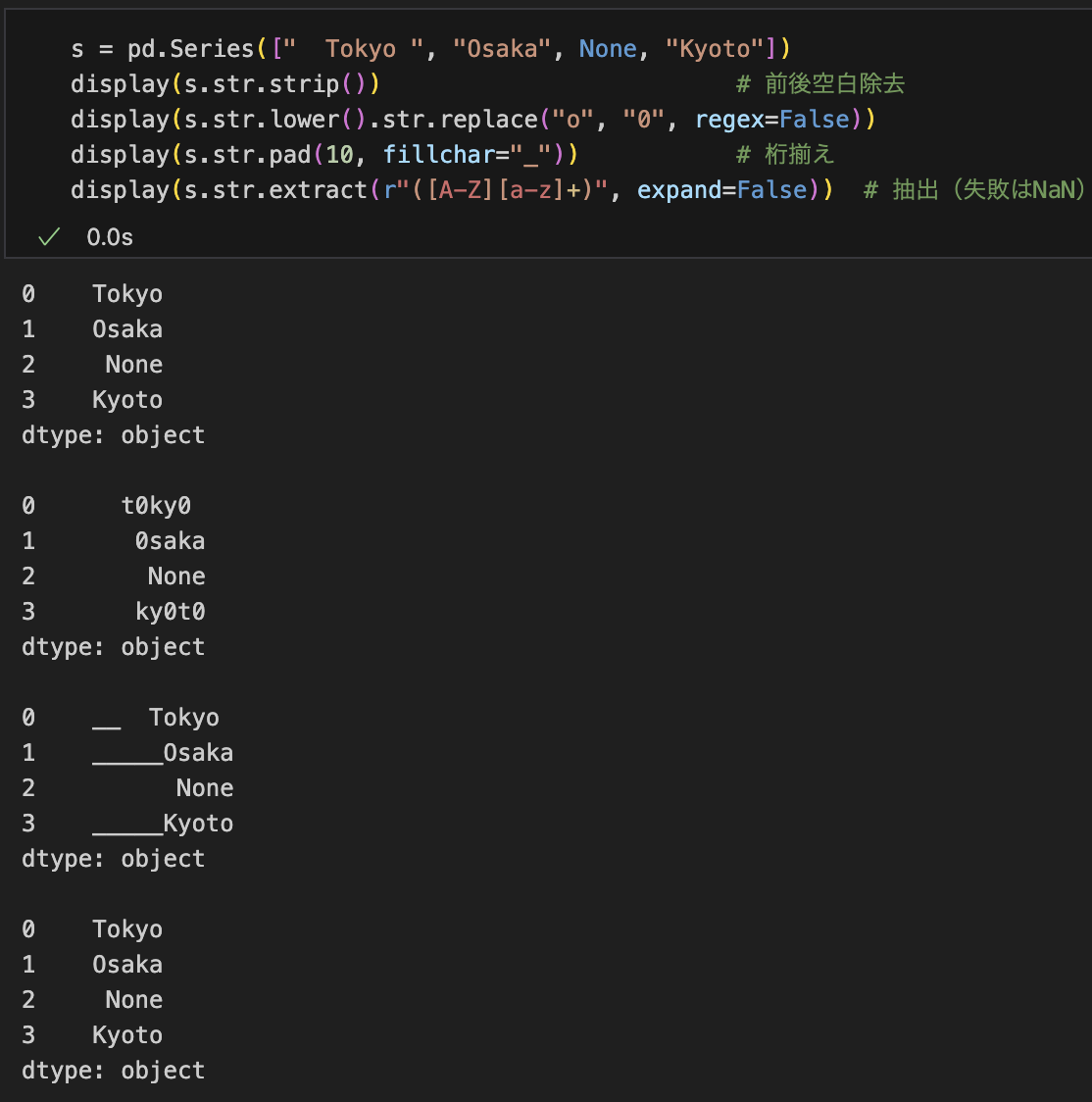Click the "Kyoto" string literal in code
Image resolution: width=1092 pixels, height=1102 pixels.
tap(715, 48)
